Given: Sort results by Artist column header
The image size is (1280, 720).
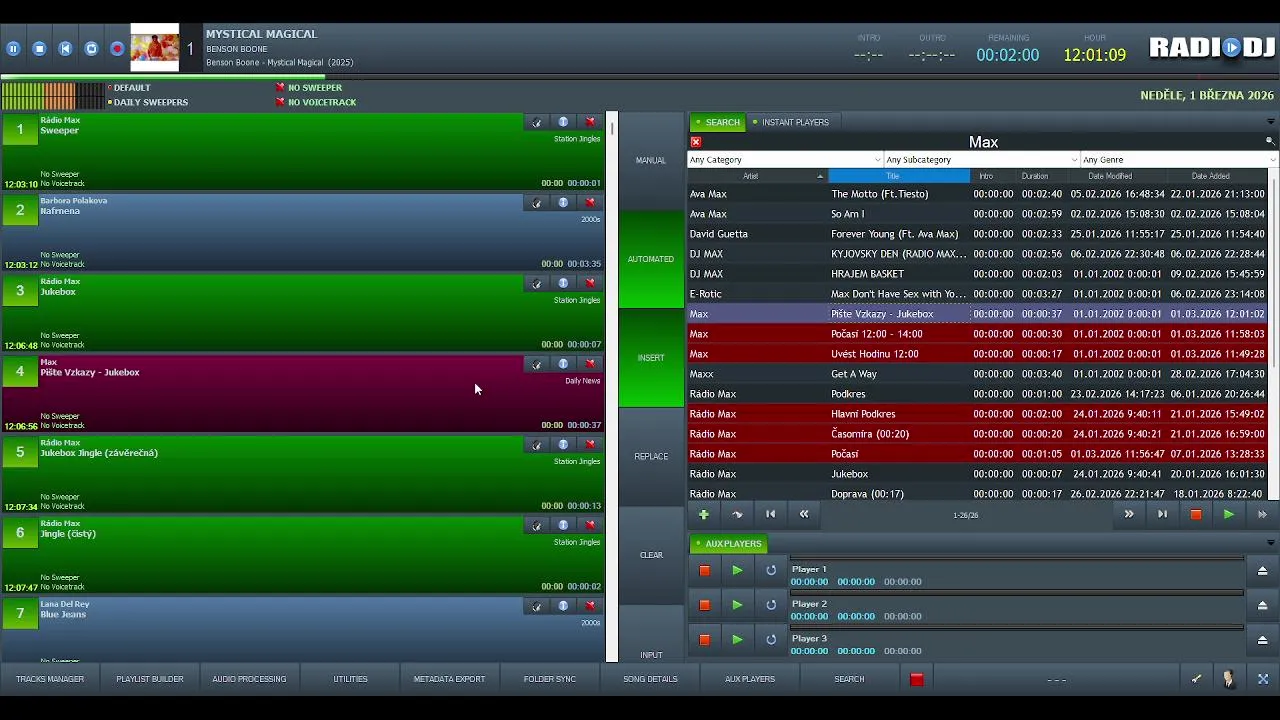Looking at the screenshot, I should (757, 176).
